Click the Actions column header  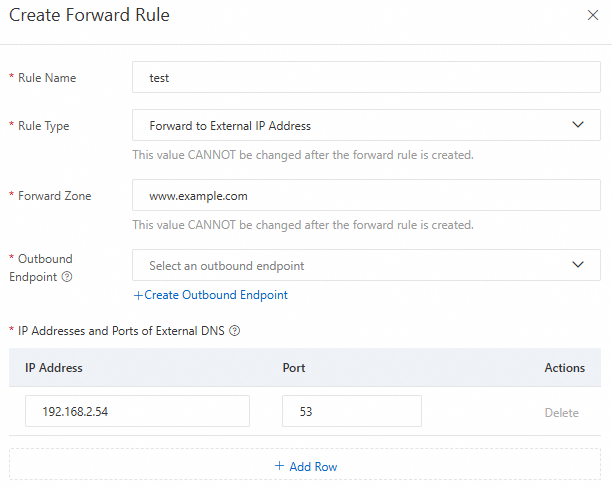(x=564, y=368)
